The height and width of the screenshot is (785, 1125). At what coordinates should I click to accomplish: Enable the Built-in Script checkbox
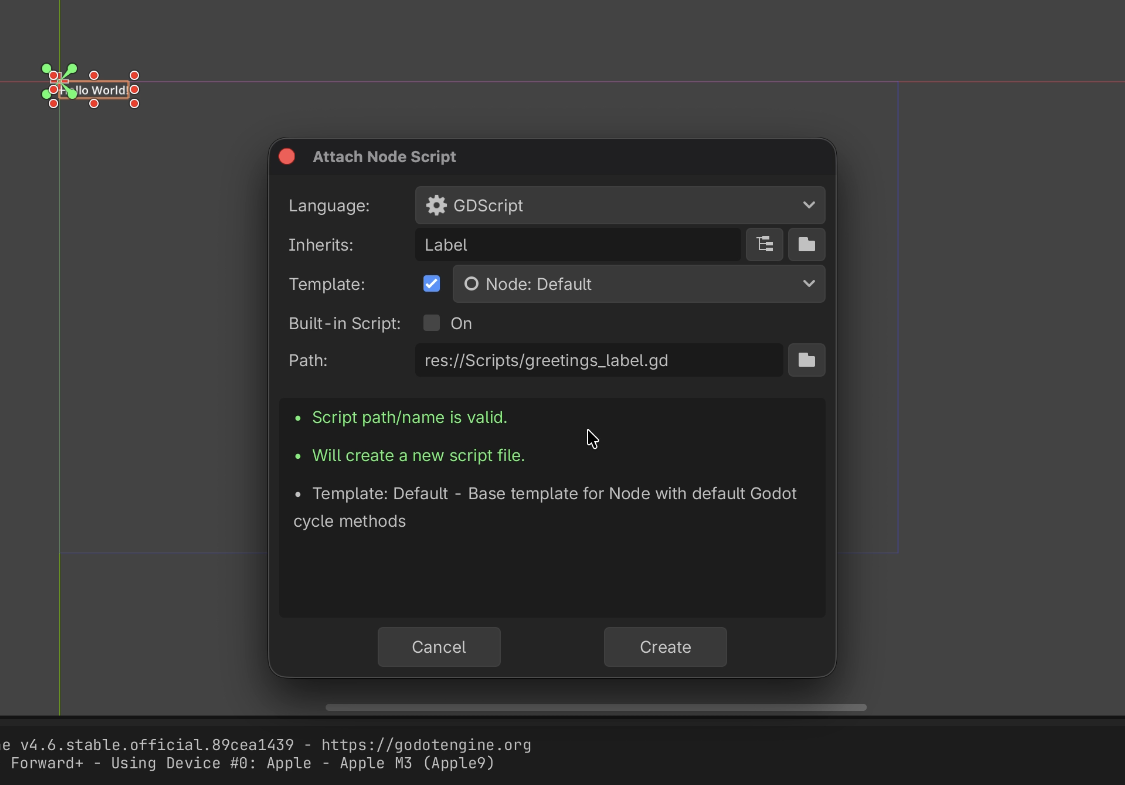pyautogui.click(x=432, y=323)
